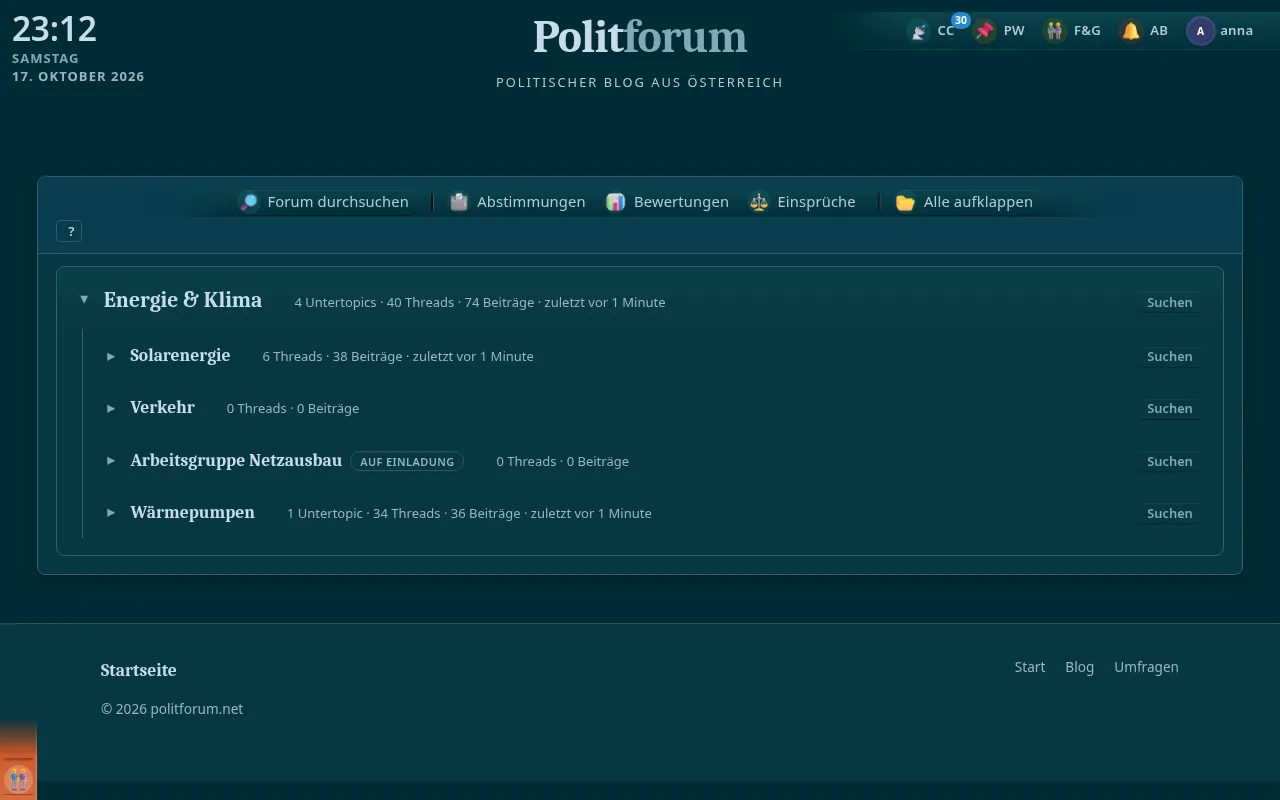
Task: Open the Arbeitsgruppe Netzausbau topic title
Action: pos(236,460)
